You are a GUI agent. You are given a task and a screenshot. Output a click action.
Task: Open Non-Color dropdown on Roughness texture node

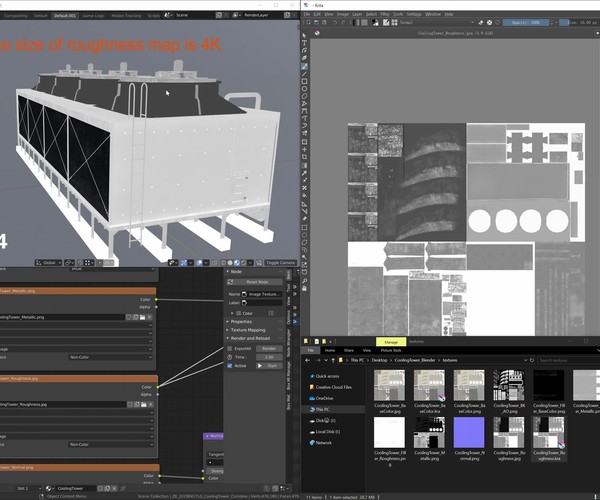[111, 445]
